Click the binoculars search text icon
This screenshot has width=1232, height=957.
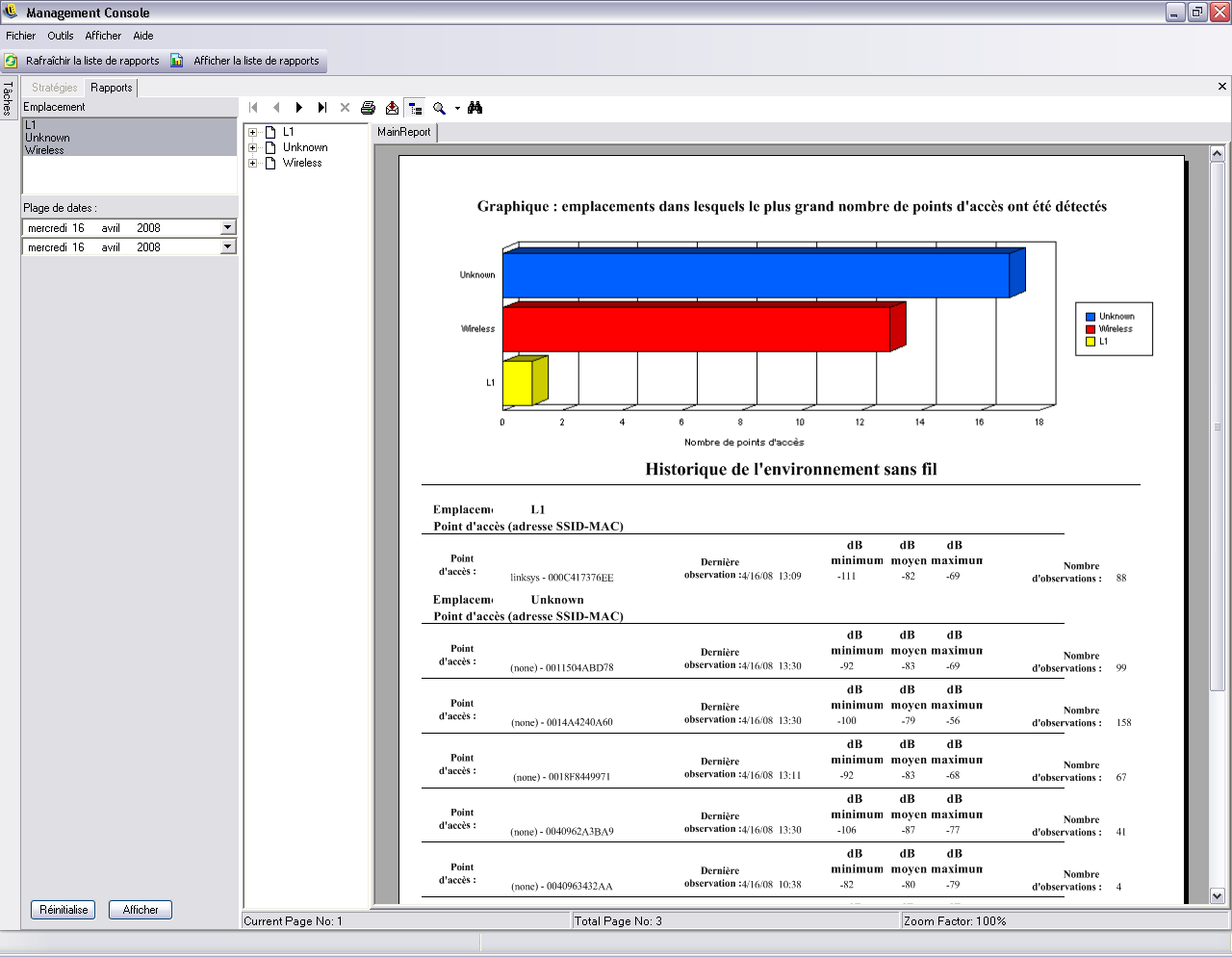click(x=475, y=108)
